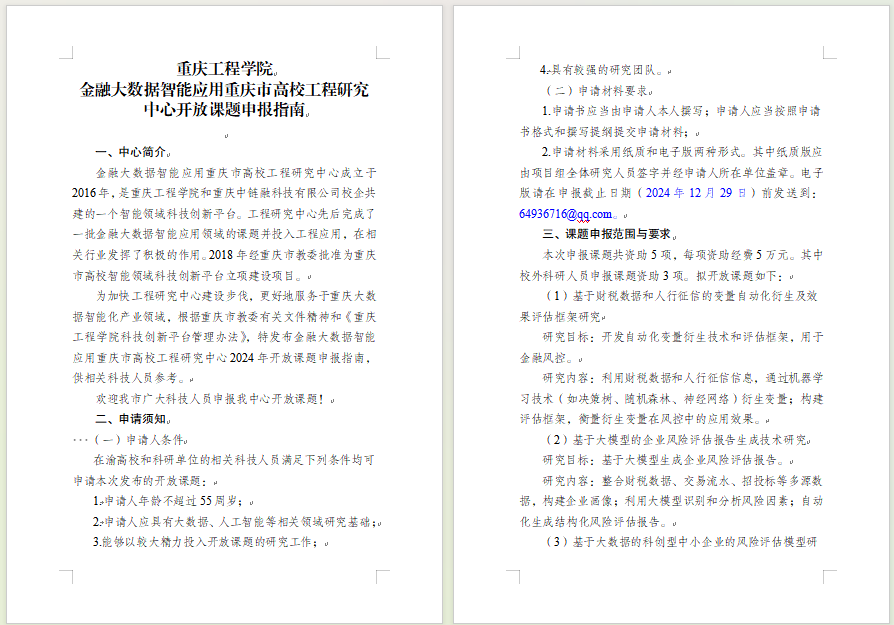Click the empty paragraph mark below the title

click(226, 134)
